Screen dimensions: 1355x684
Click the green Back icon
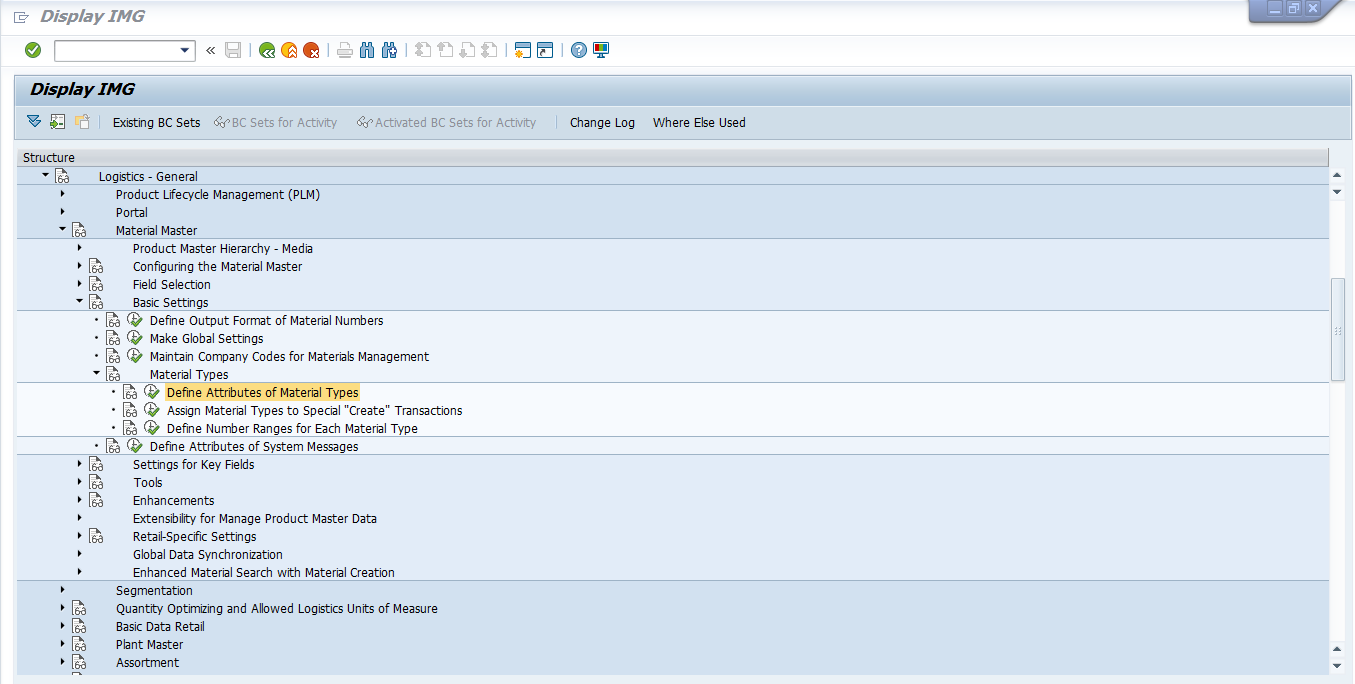pyautogui.click(x=266, y=50)
